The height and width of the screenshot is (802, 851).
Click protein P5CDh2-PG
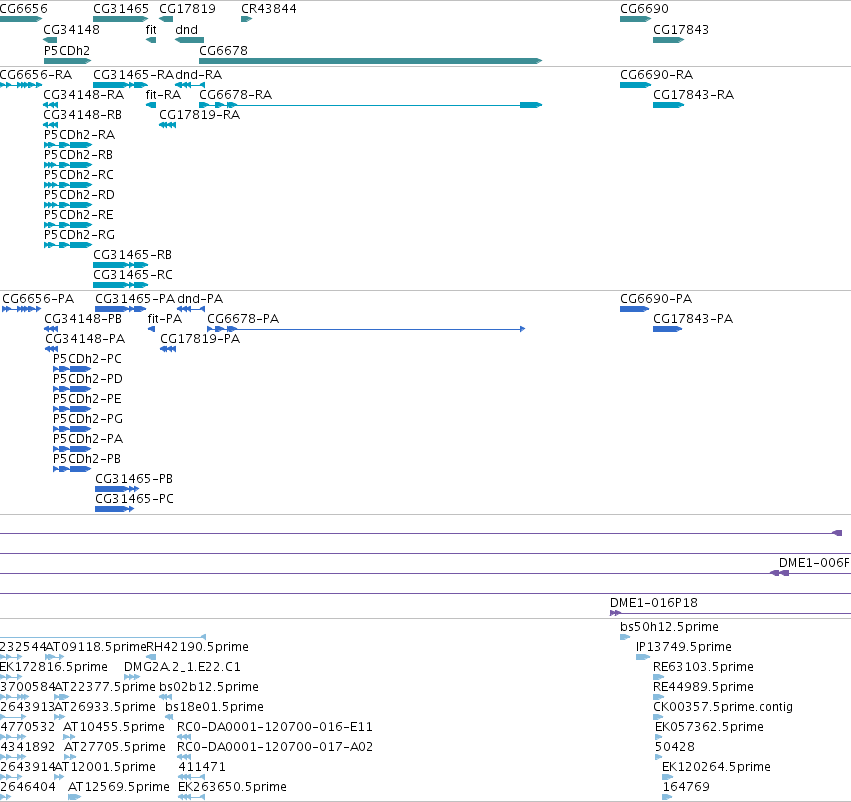coord(88,419)
